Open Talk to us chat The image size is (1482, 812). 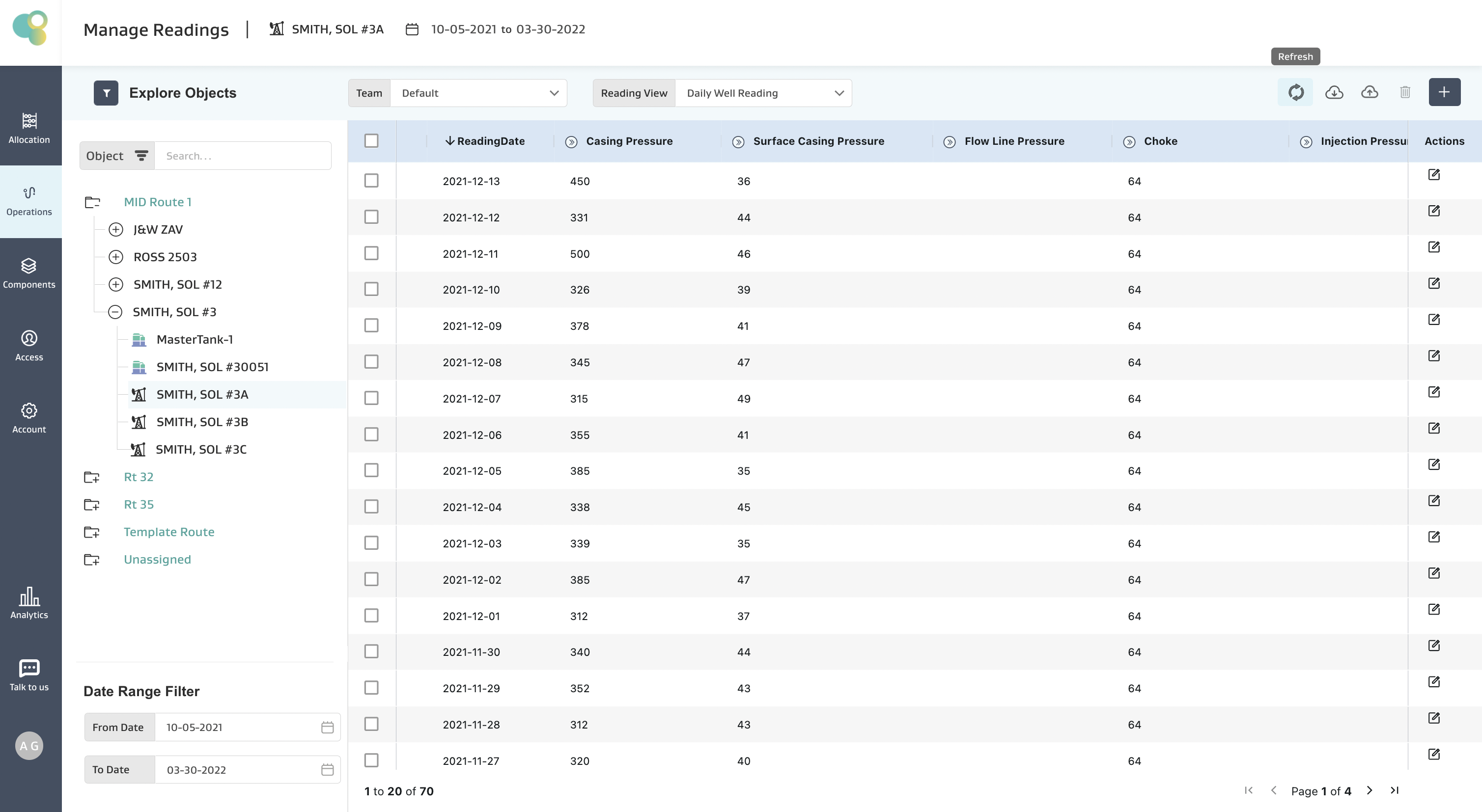pyautogui.click(x=29, y=675)
